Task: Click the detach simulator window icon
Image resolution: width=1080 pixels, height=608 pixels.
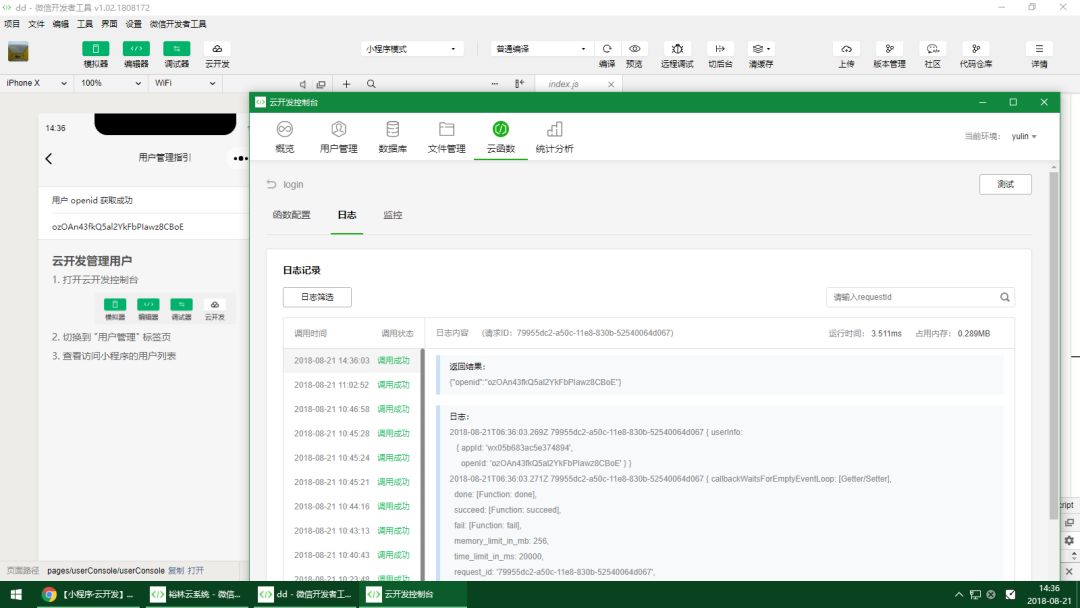Action: coord(321,84)
